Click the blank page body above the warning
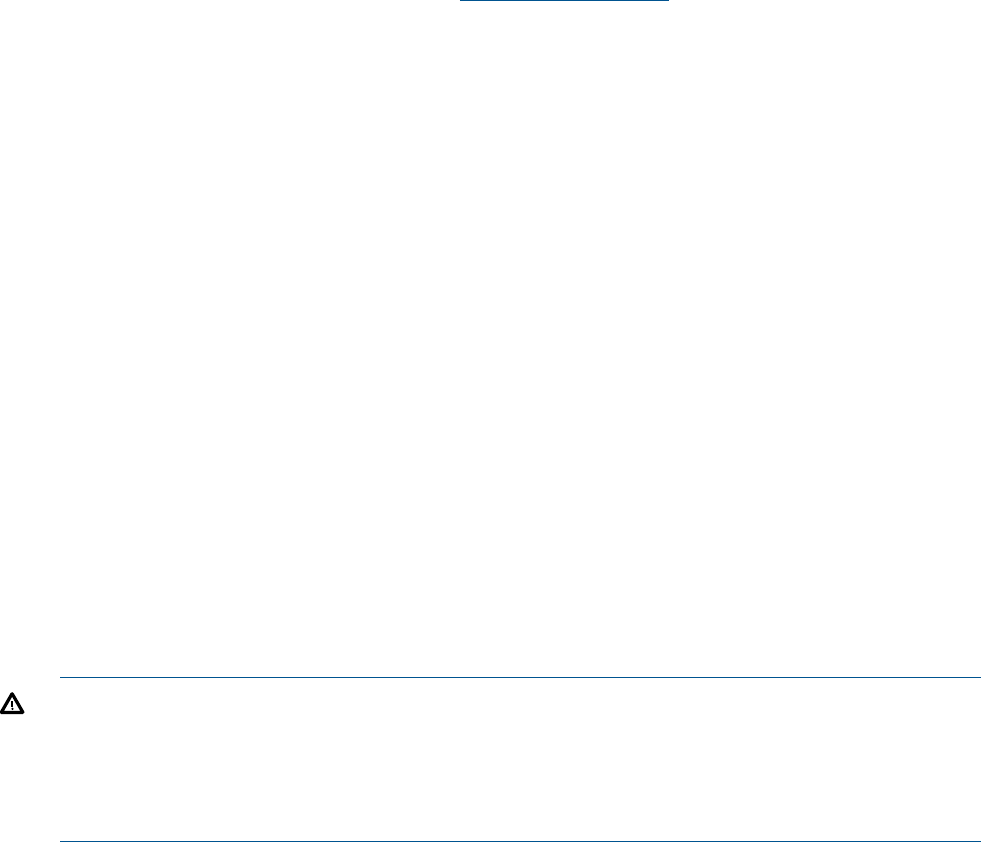981x842 pixels. [x=490, y=338]
